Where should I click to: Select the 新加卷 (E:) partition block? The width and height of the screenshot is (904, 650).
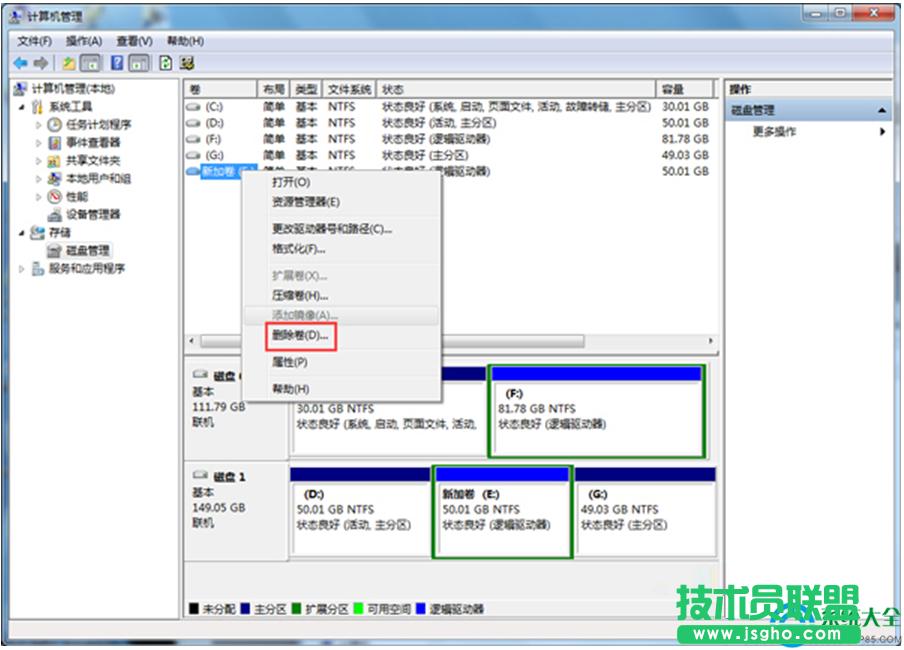click(502, 512)
